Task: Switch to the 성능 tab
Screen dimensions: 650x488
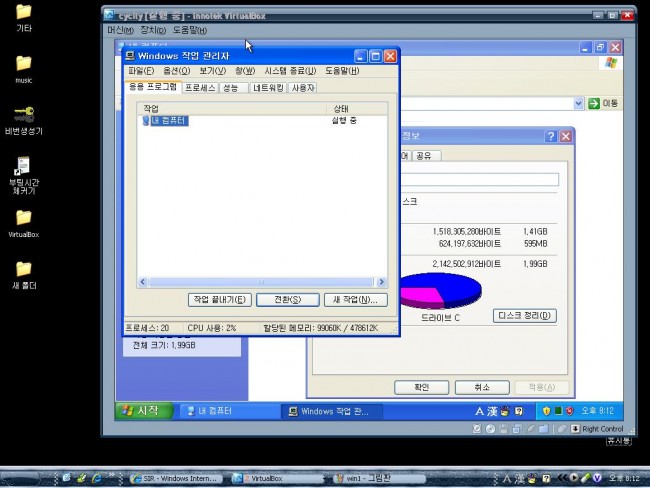Action: pos(231,88)
